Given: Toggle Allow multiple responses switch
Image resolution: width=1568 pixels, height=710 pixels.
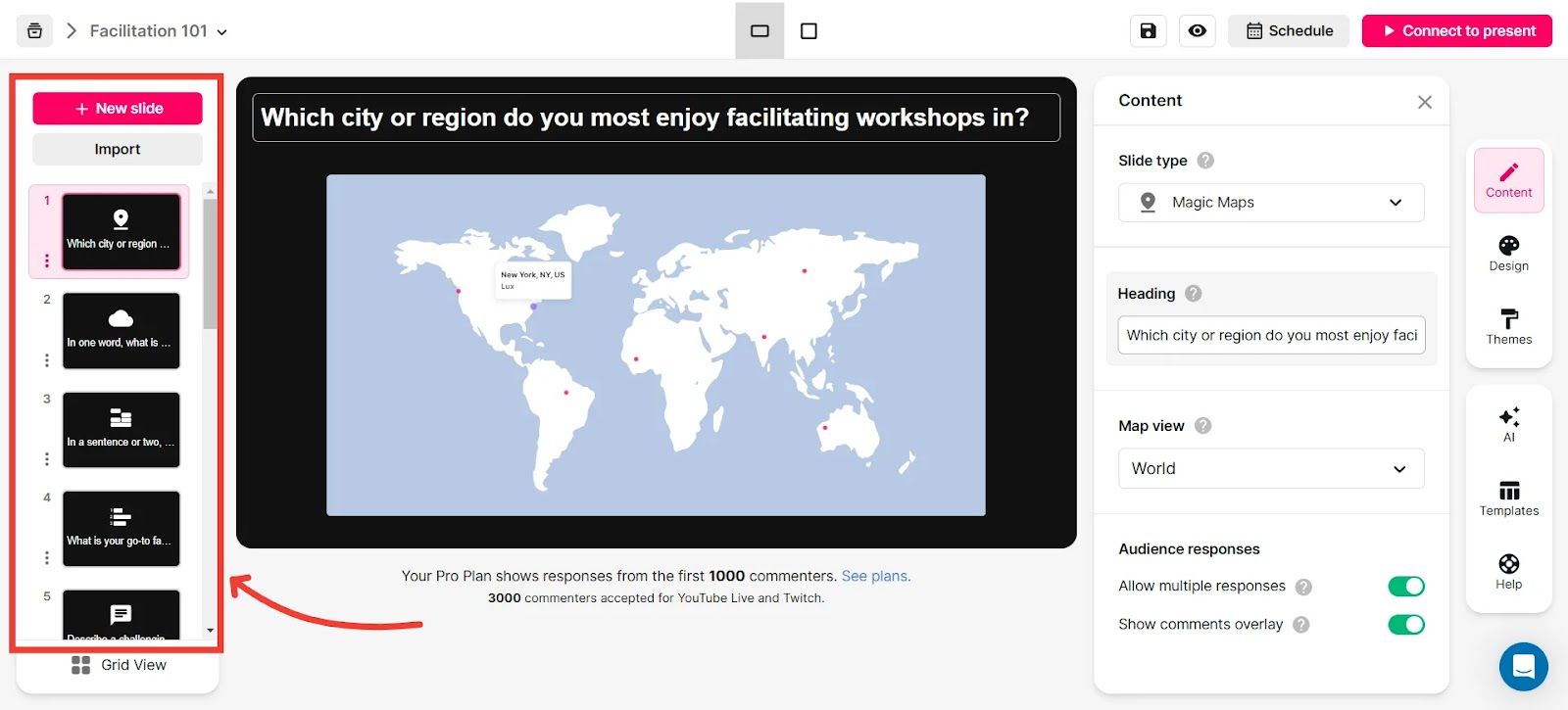Looking at the screenshot, I should pos(1405,587).
